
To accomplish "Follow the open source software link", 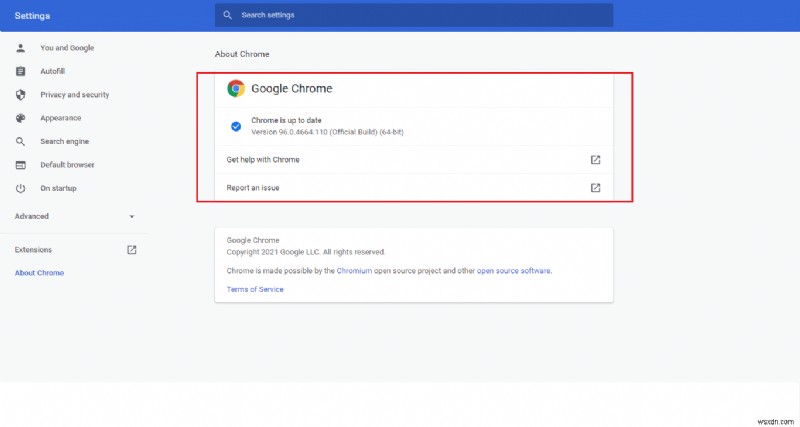I will coord(513,270).
